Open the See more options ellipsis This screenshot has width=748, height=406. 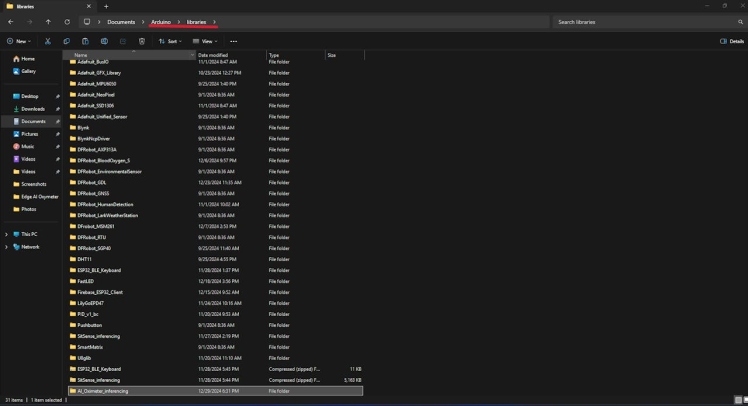(x=233, y=41)
